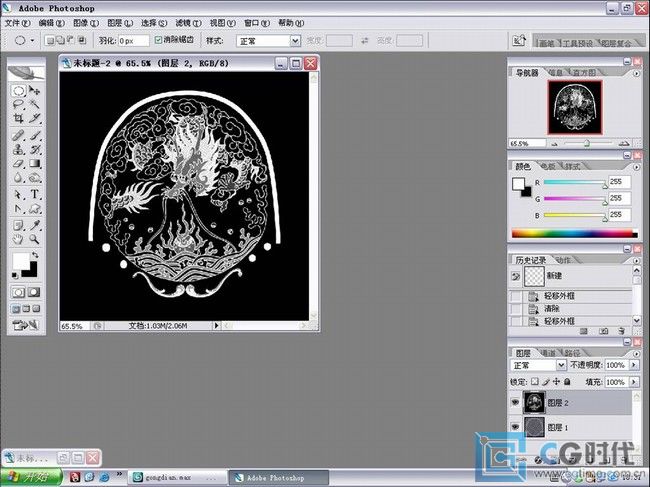Select the Eraser tool

(x=18, y=164)
